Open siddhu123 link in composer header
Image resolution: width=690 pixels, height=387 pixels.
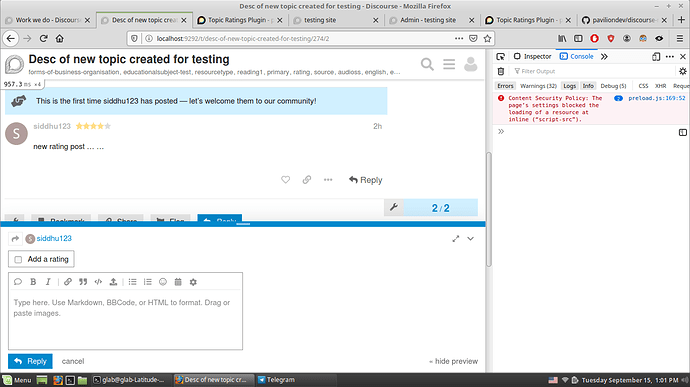[54, 238]
